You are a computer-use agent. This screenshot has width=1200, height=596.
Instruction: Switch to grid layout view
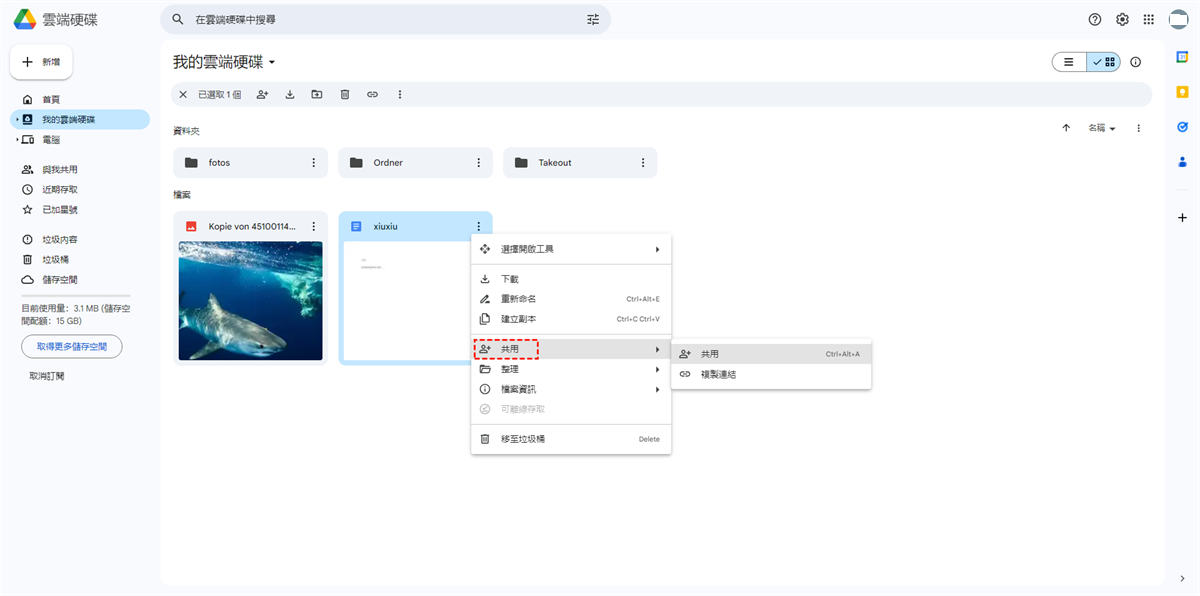(x=1104, y=62)
